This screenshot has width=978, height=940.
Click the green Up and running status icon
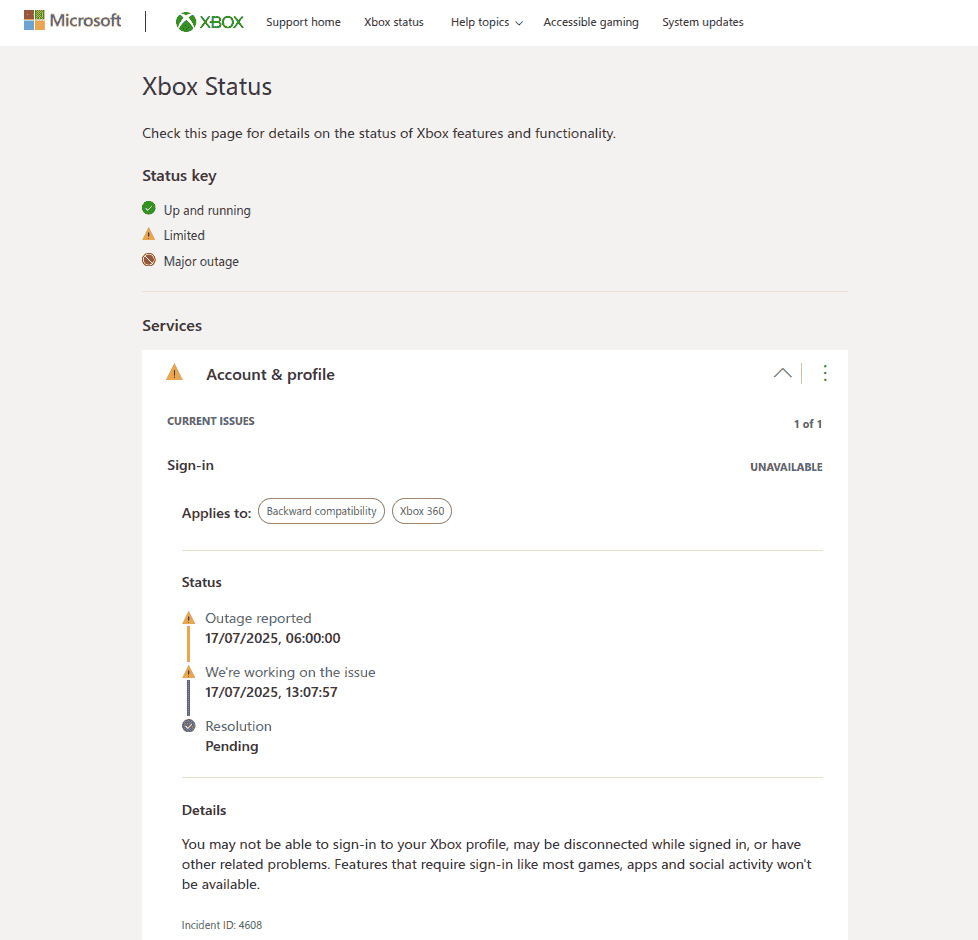149,209
